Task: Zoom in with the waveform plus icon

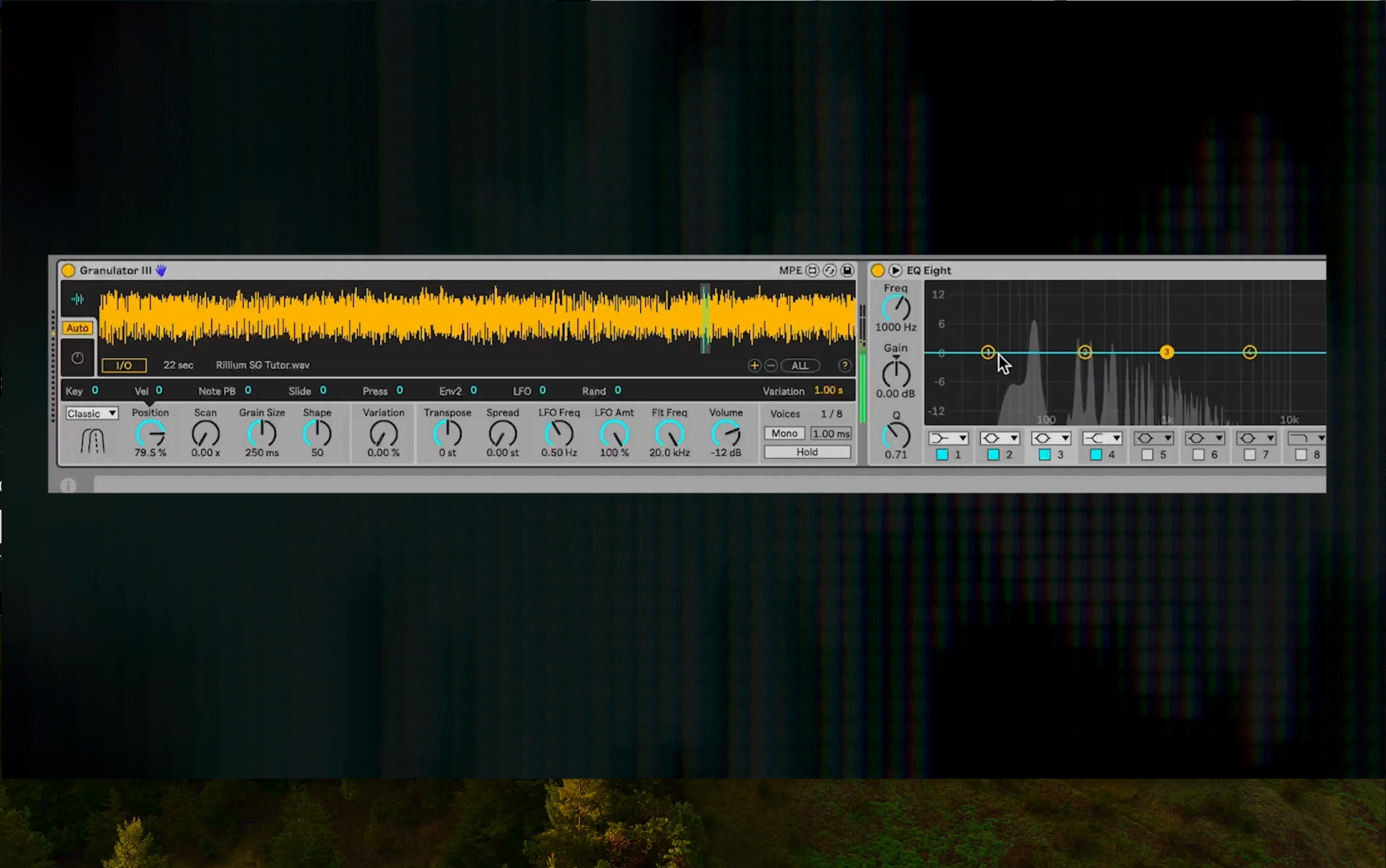Action: click(754, 366)
